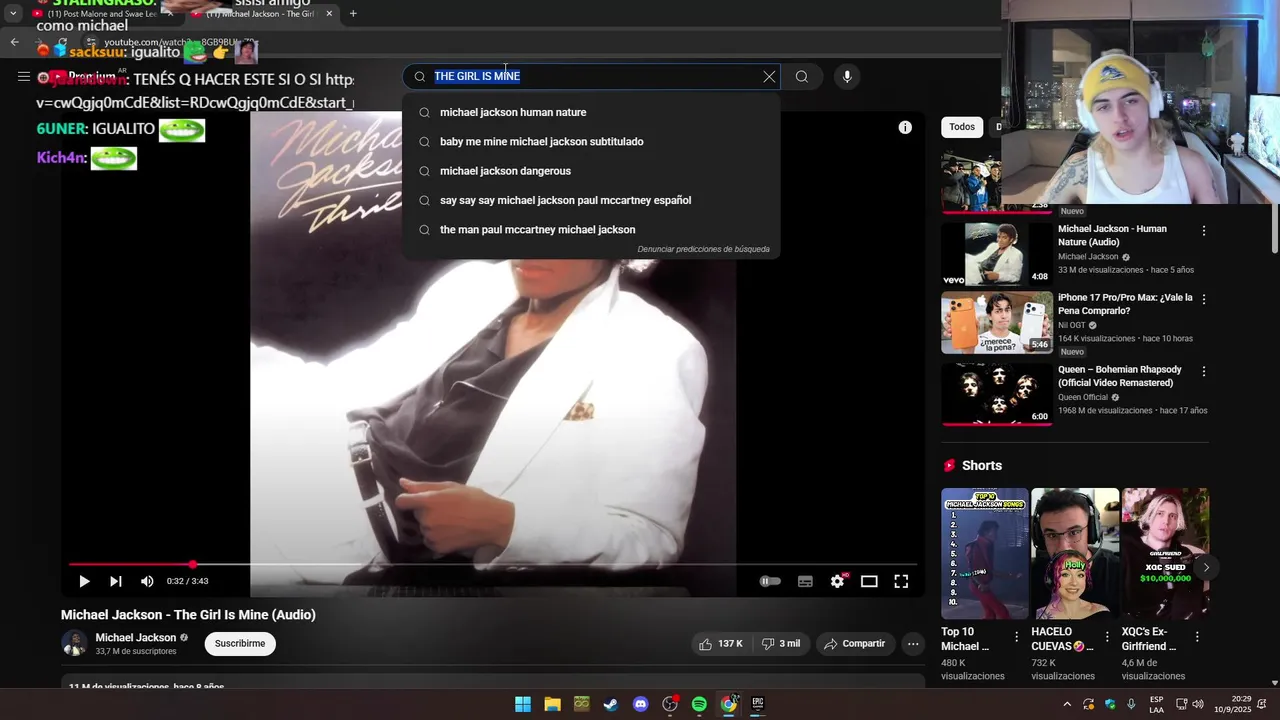Open Michael Jackson channel name link
The image size is (1280, 720).
[136, 637]
